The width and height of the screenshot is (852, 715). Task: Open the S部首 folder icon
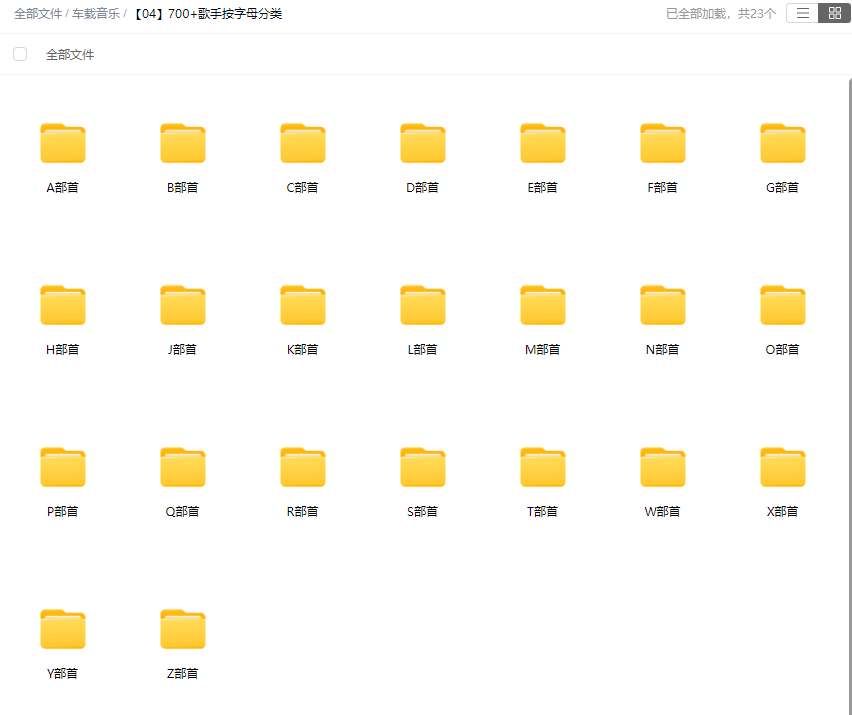point(423,467)
